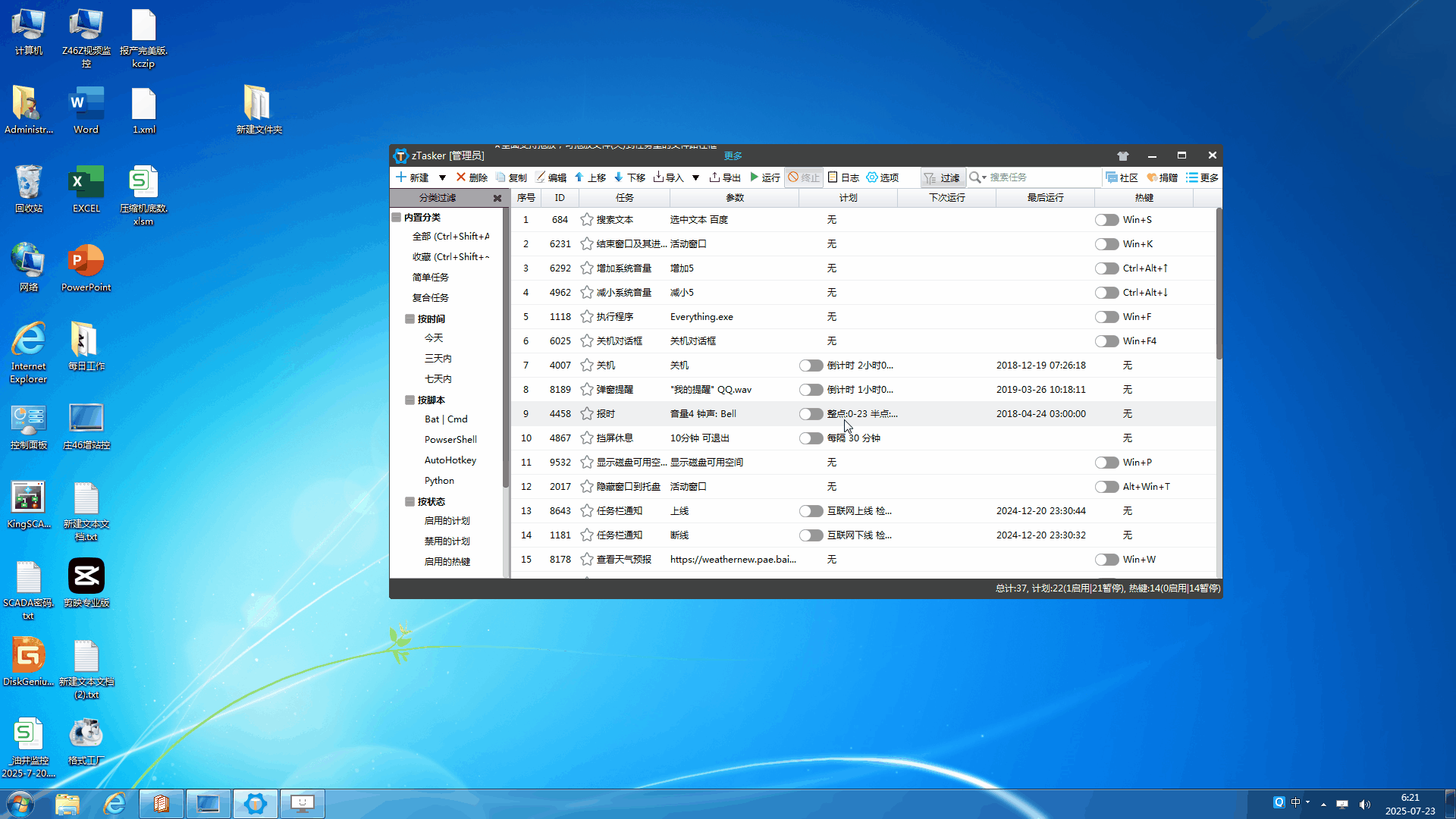1456x819 pixels.
Task: Toggle the Alt+Win+T hotkey switch
Action: pyautogui.click(x=1106, y=487)
